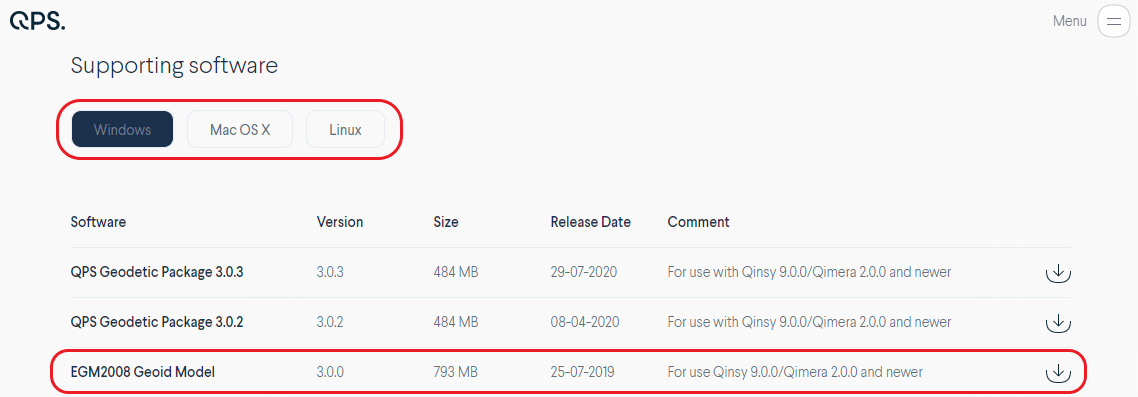Click the Supporting software heading
This screenshot has width=1138, height=397.
pyautogui.click(x=174, y=66)
